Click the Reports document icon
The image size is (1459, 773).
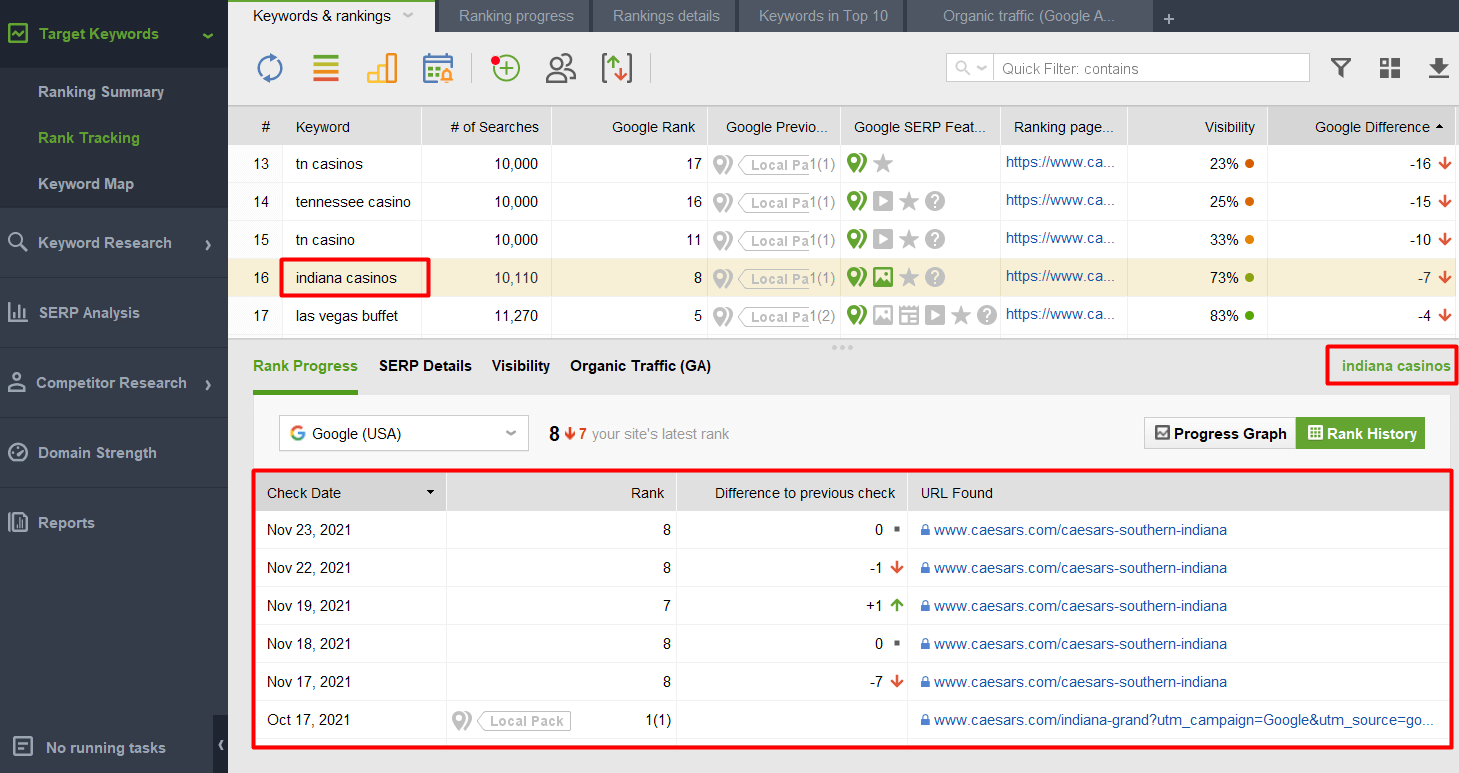[x=17, y=522]
